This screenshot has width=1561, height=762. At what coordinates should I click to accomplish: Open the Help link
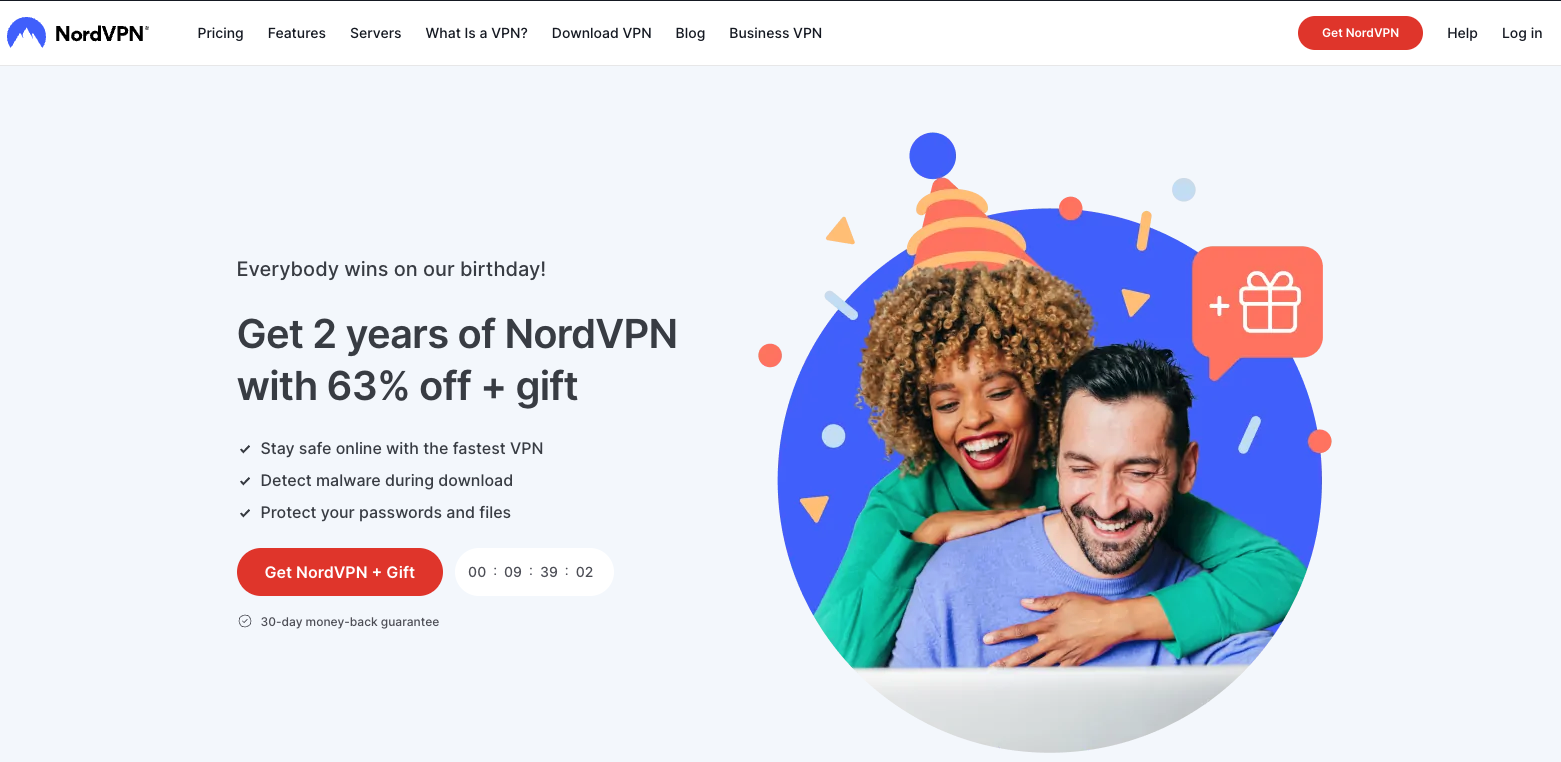[x=1462, y=33]
